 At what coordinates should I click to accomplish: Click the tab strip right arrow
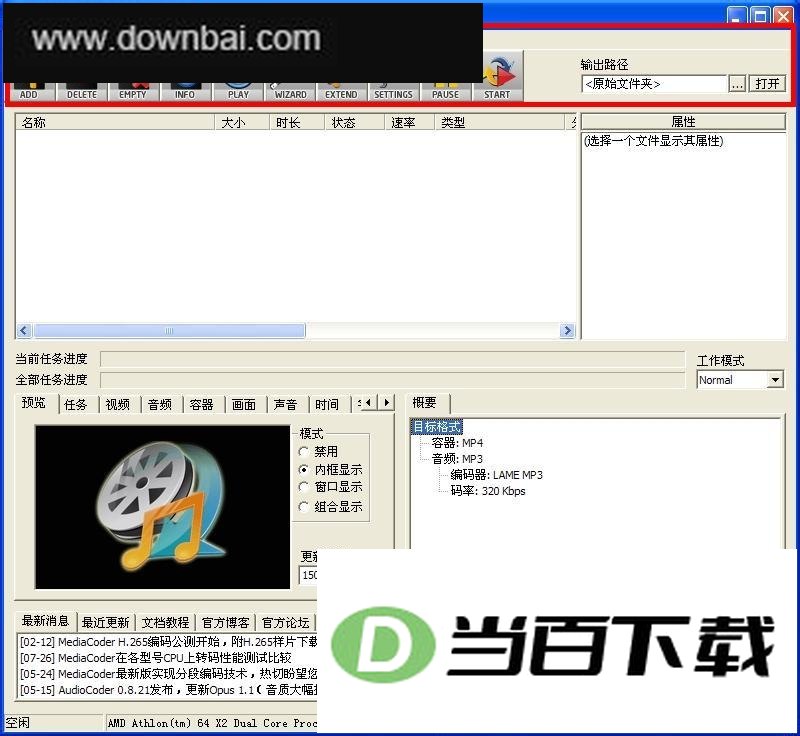coord(386,402)
